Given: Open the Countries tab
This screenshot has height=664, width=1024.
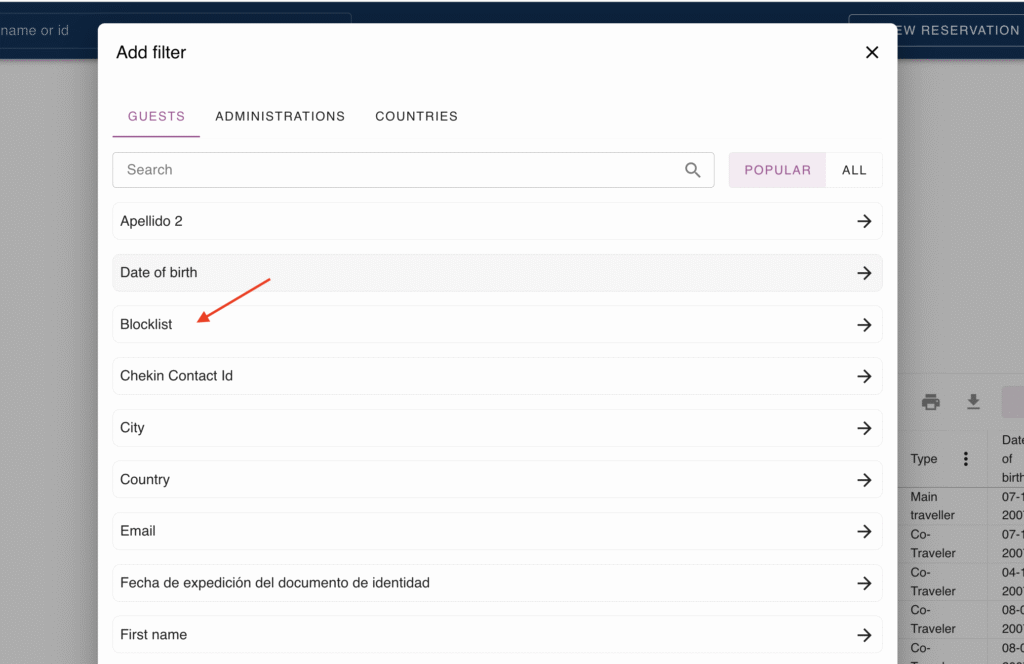Looking at the screenshot, I should pyautogui.click(x=416, y=116).
